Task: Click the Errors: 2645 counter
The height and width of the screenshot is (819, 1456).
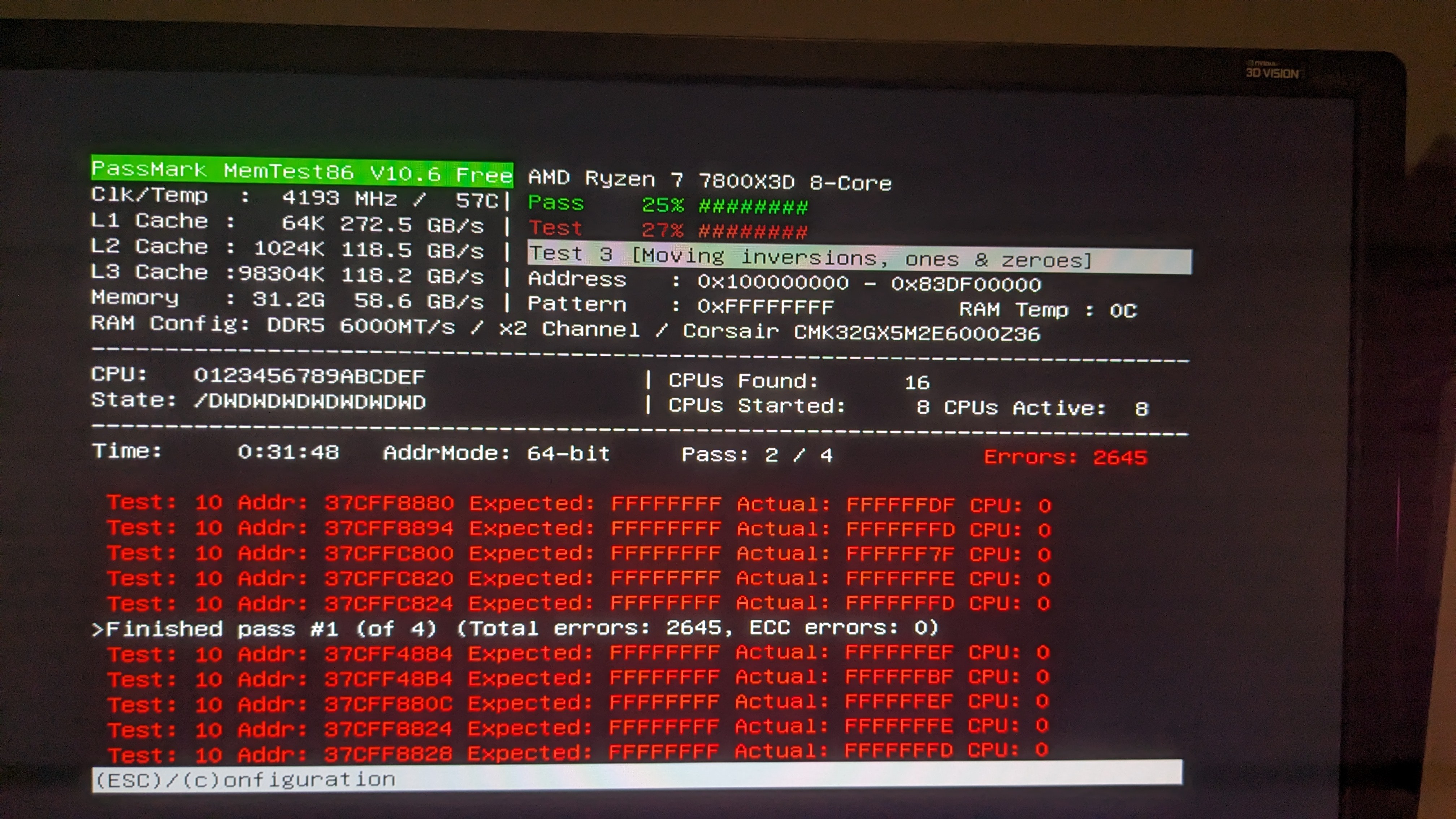Action: tap(1065, 457)
